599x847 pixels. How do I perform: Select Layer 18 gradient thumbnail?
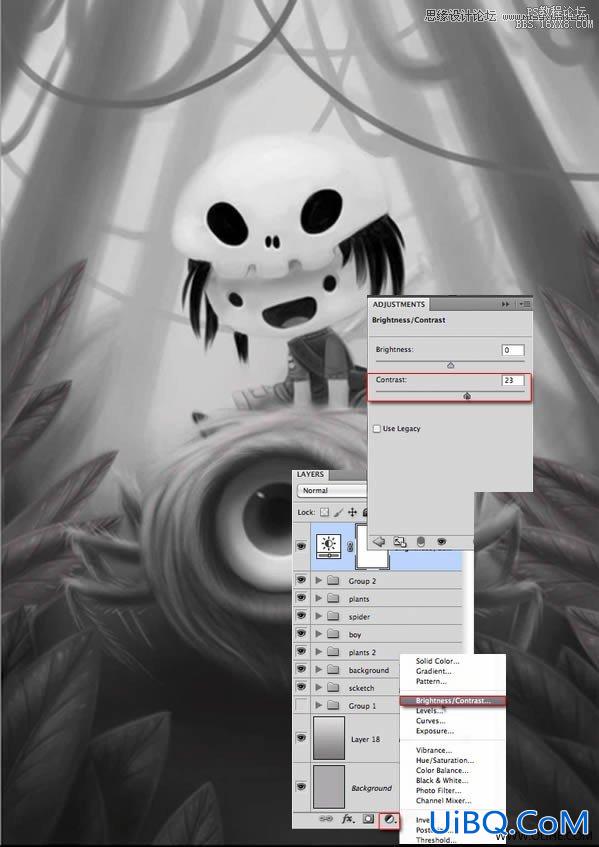(329, 738)
